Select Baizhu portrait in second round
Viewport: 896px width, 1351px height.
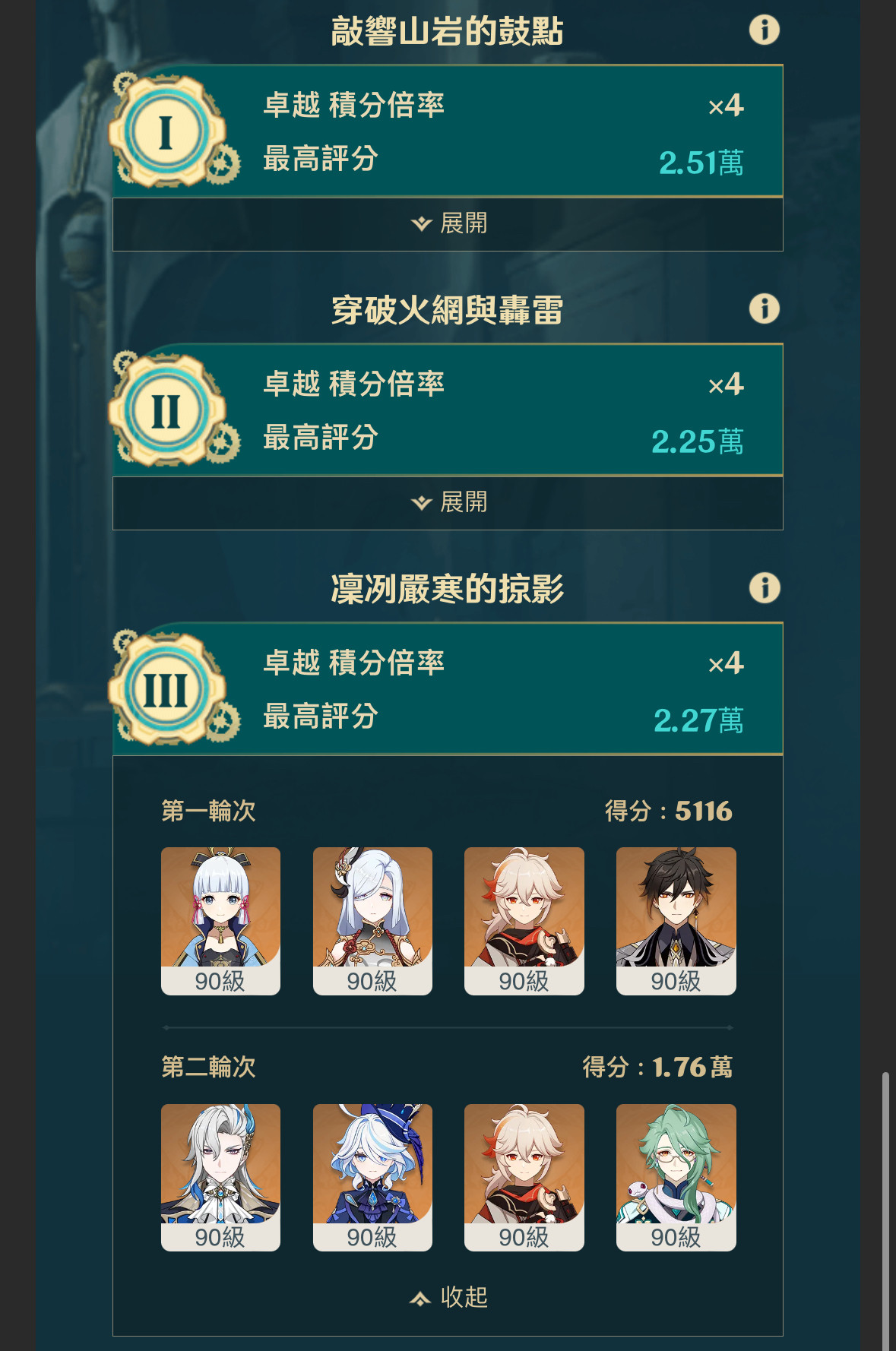pyautogui.click(x=676, y=1178)
